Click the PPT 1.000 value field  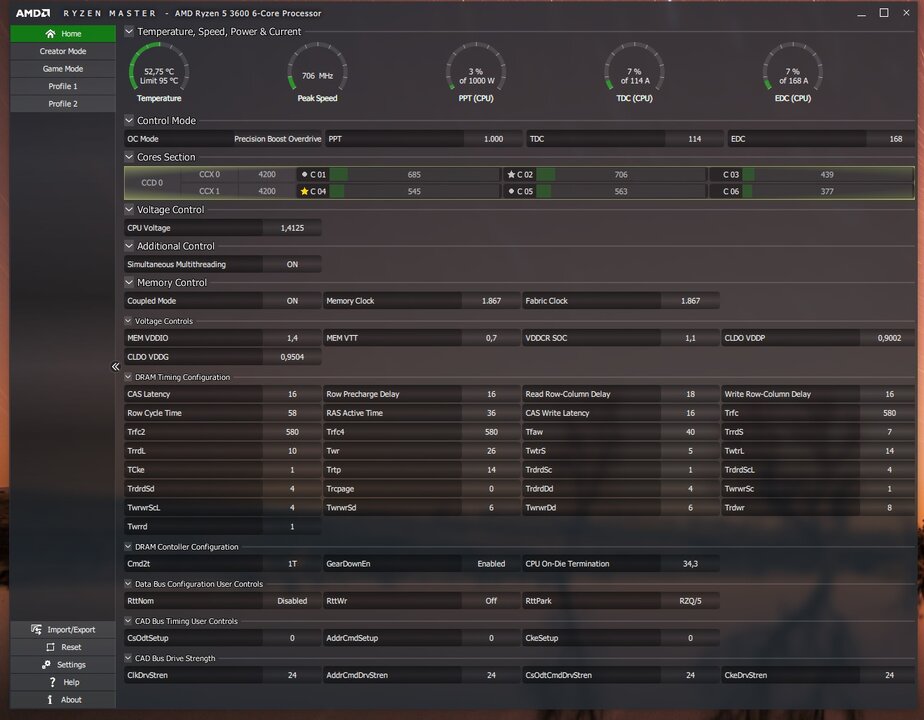pyautogui.click(x=493, y=139)
